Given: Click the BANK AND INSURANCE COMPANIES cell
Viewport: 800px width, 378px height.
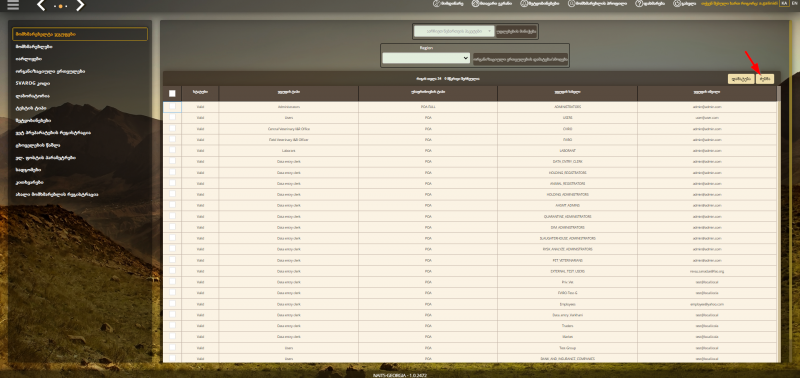Looking at the screenshot, I should [567, 359].
